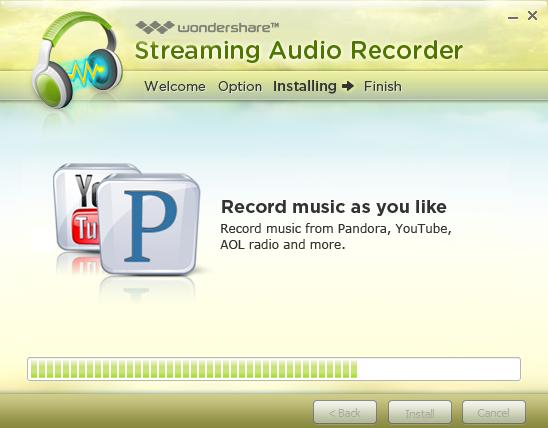Click the wondershare brand name text
548x428 pixels.
coord(229,27)
